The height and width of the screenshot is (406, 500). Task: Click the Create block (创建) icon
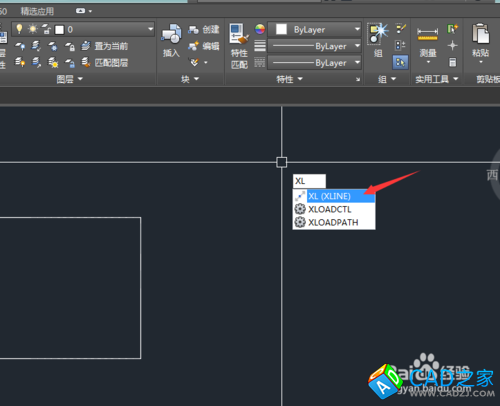coord(193,30)
